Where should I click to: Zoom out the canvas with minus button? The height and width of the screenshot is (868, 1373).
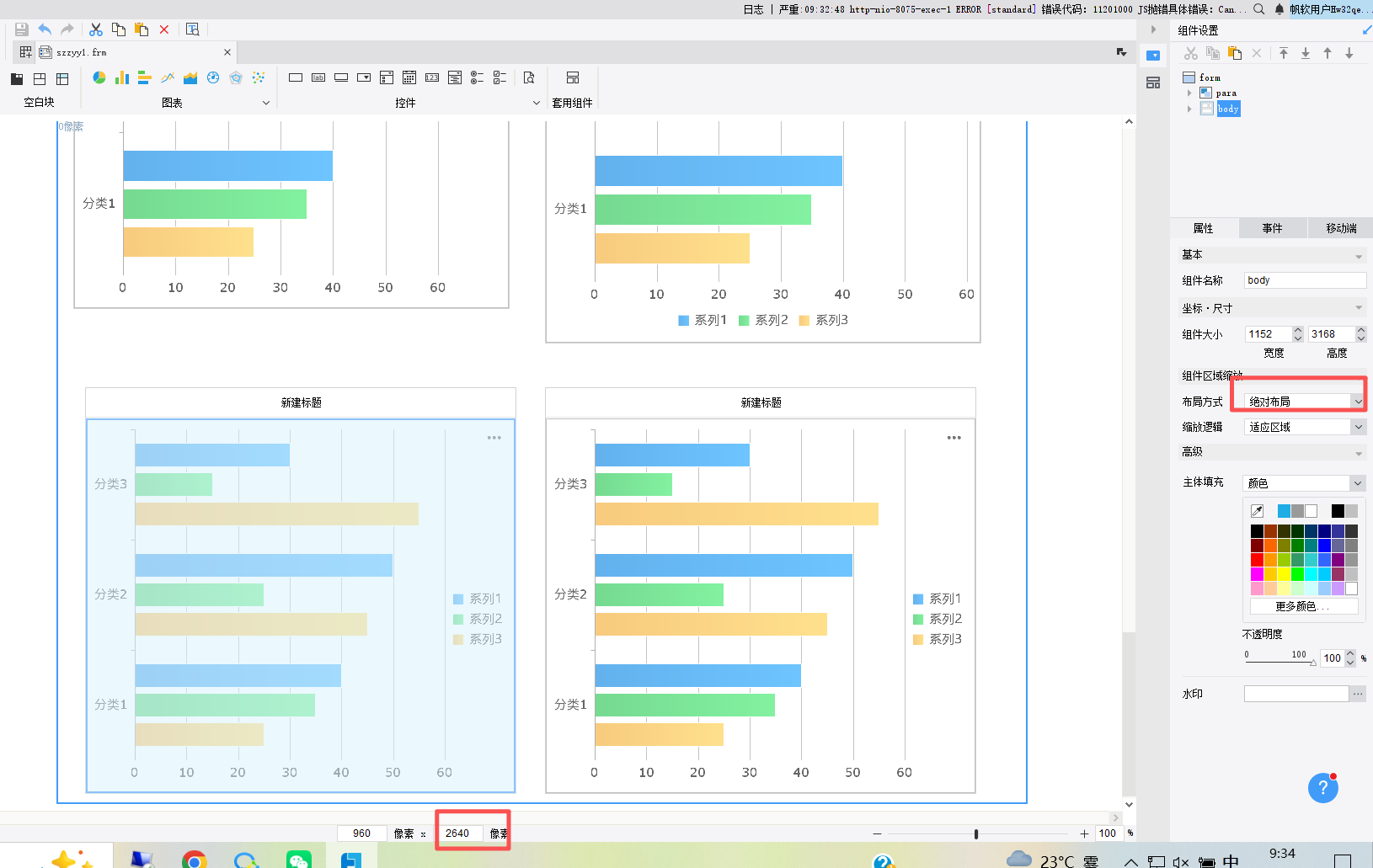[x=877, y=833]
